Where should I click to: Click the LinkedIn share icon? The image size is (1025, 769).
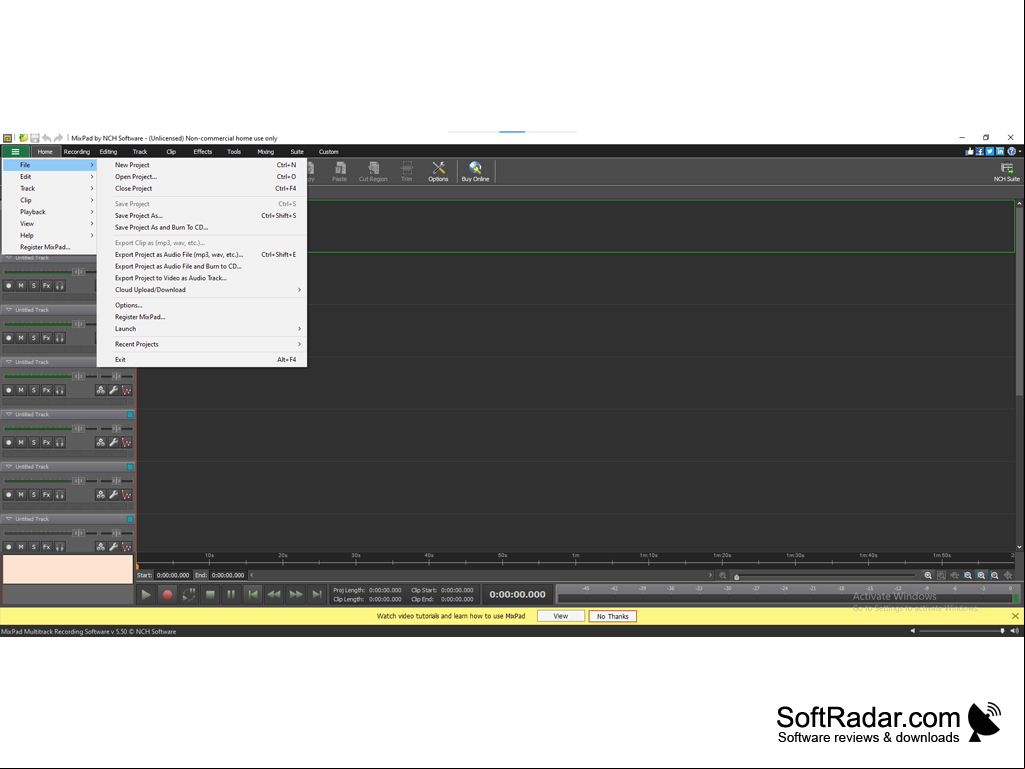pos(1000,152)
